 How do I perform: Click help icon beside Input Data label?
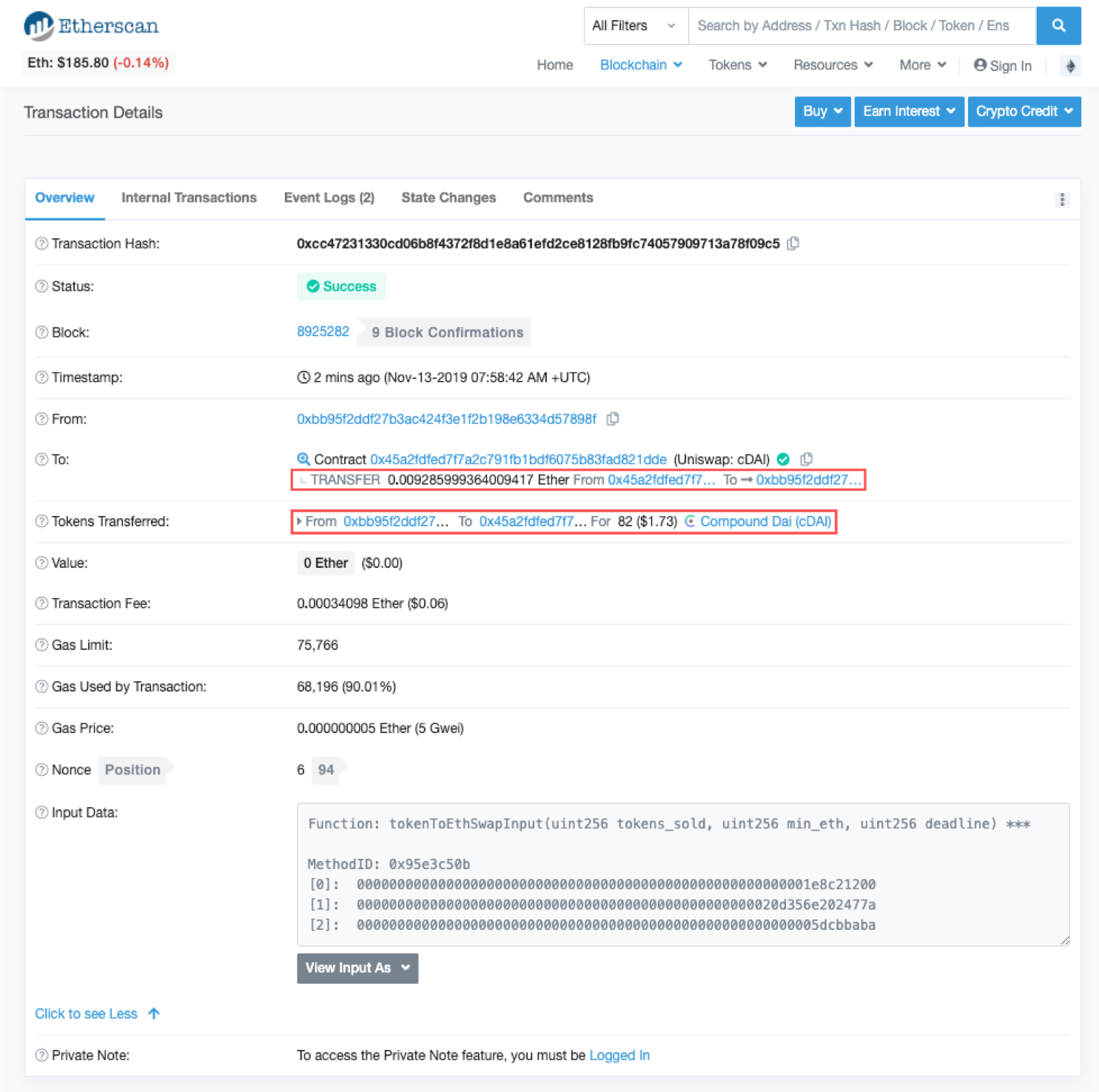41,812
